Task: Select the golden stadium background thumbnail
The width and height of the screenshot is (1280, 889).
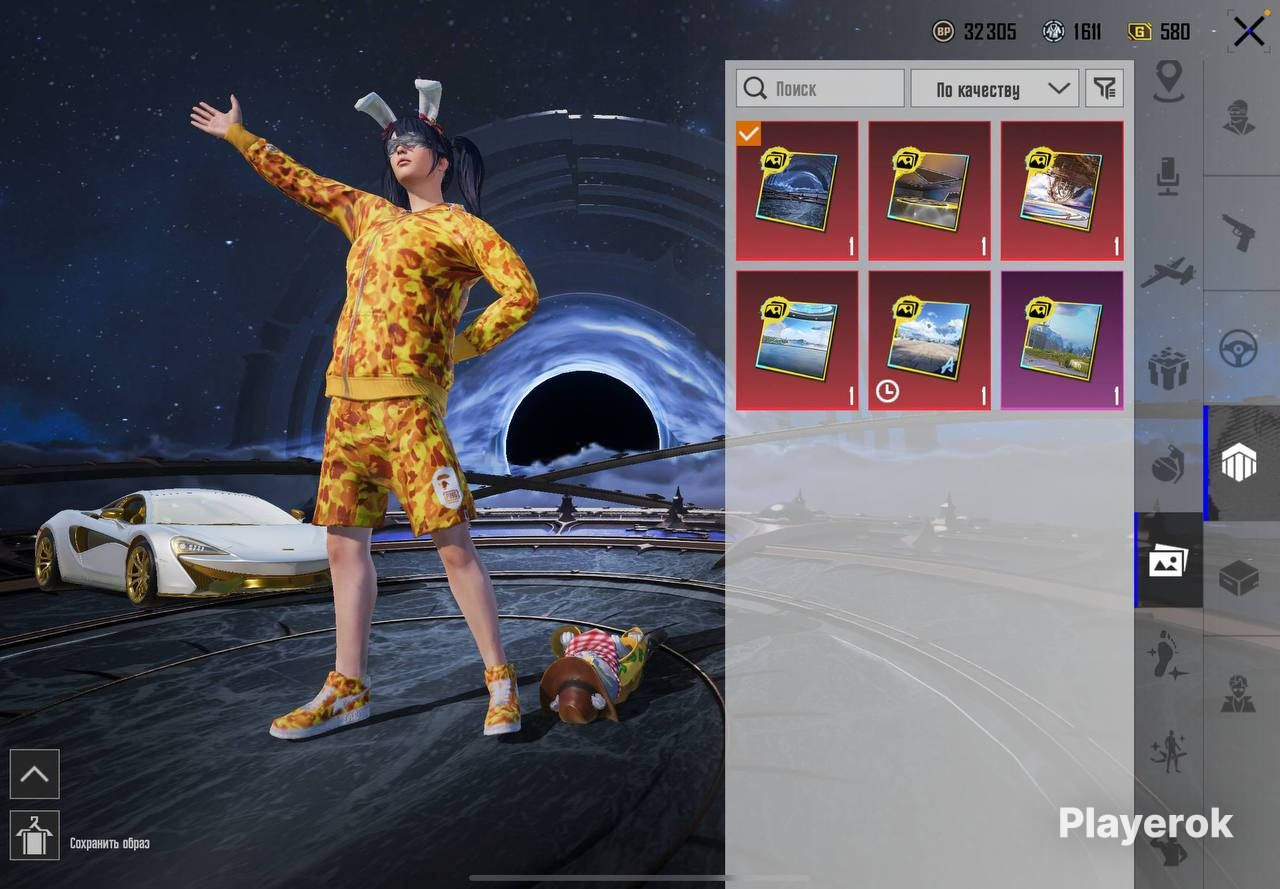Action: point(930,191)
